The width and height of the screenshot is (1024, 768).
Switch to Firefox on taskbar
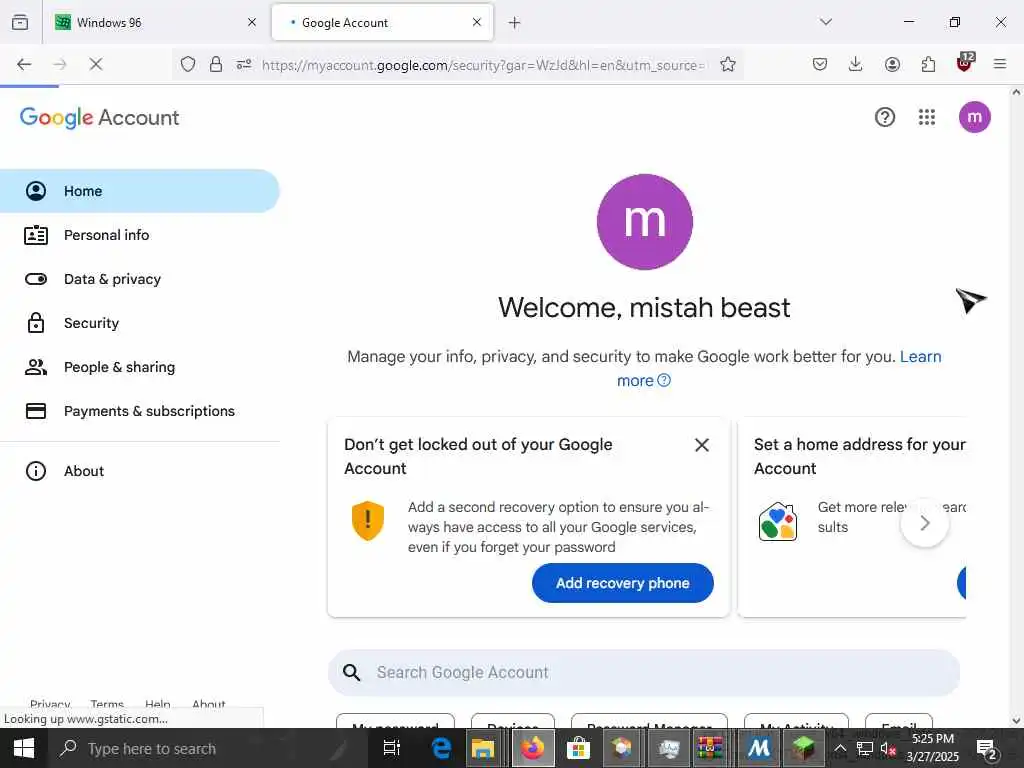[532, 748]
